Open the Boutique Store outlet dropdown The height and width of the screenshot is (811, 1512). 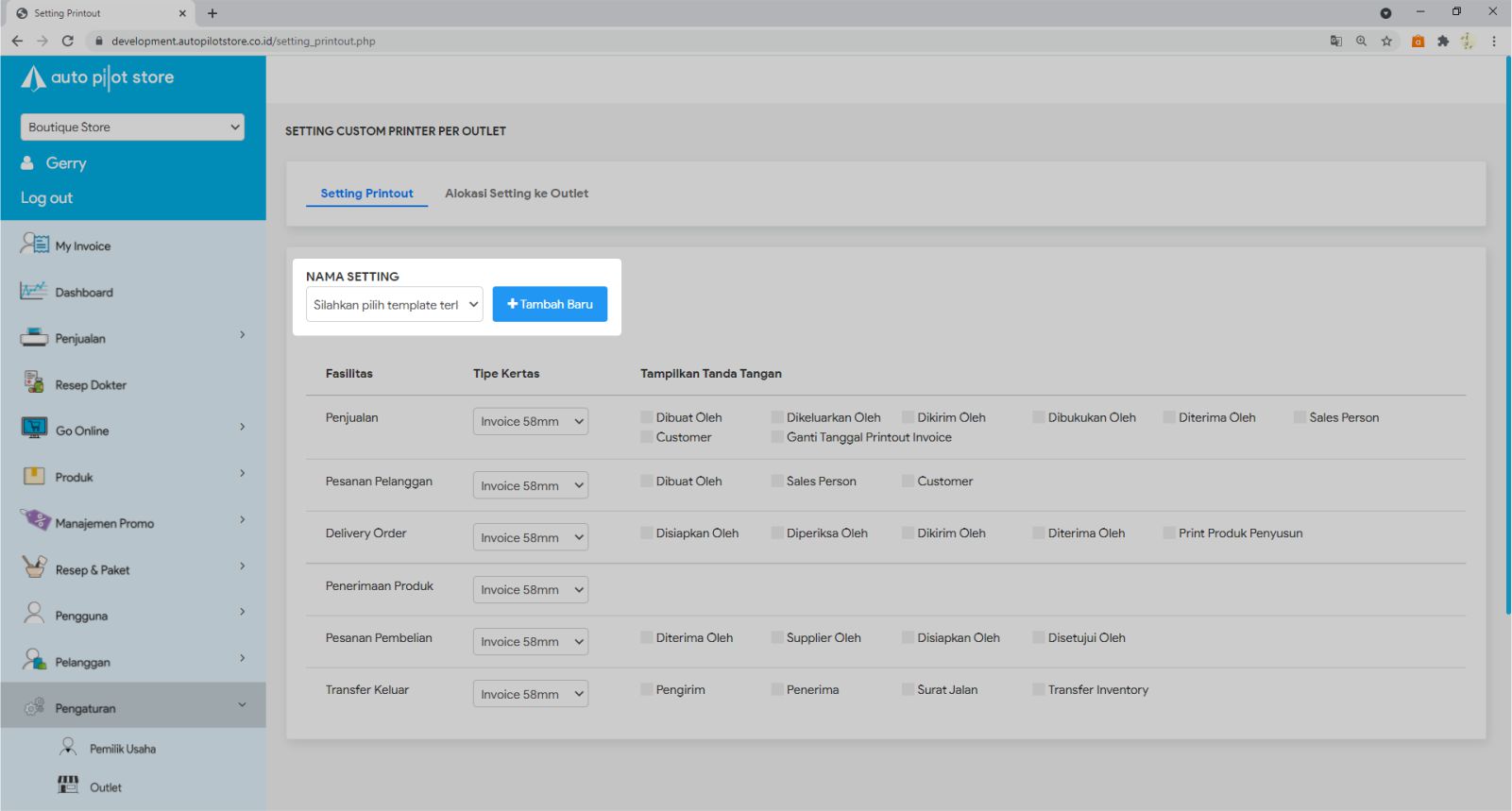tap(132, 127)
